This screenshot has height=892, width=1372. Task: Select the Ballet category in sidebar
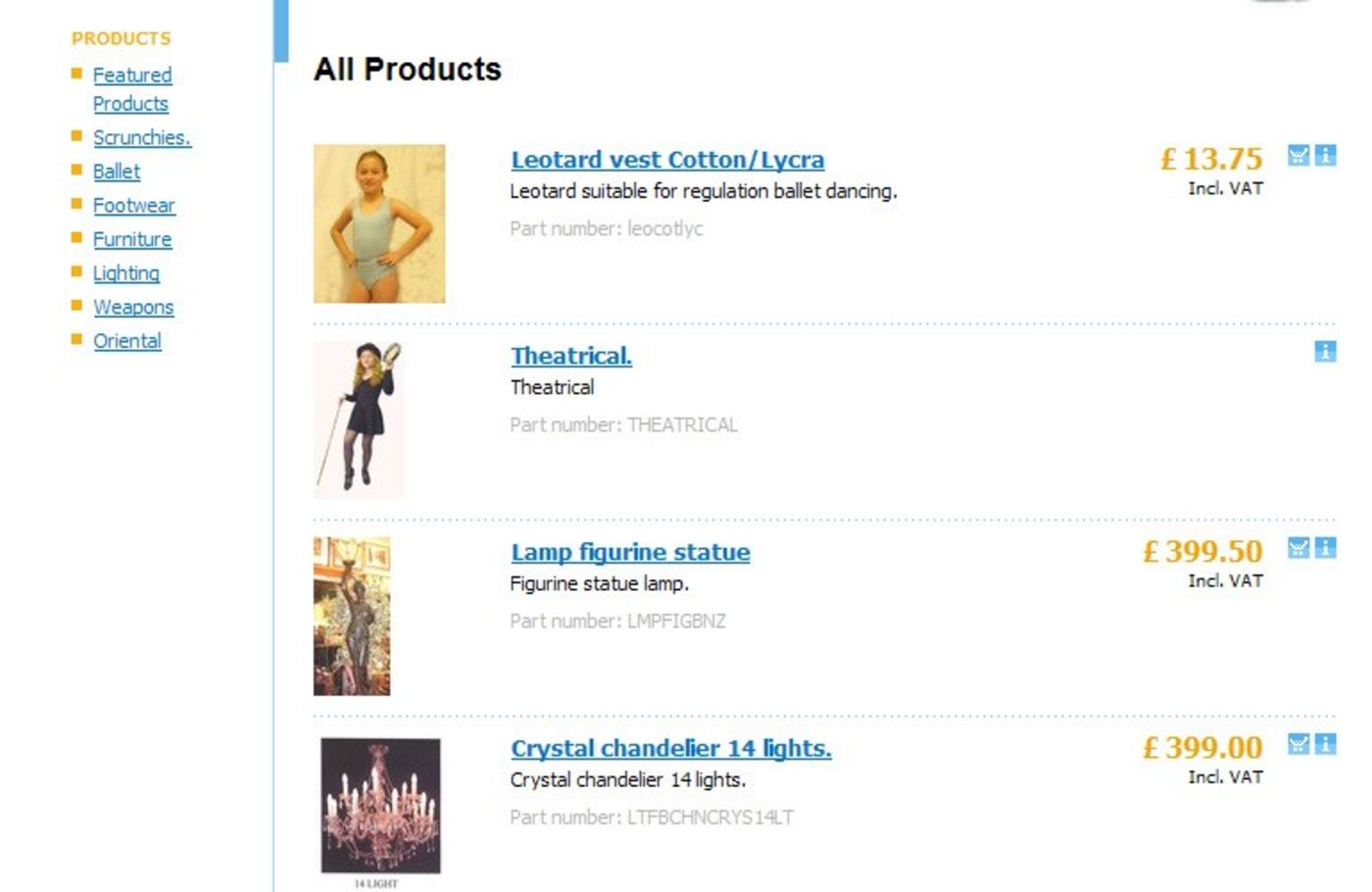(x=117, y=172)
